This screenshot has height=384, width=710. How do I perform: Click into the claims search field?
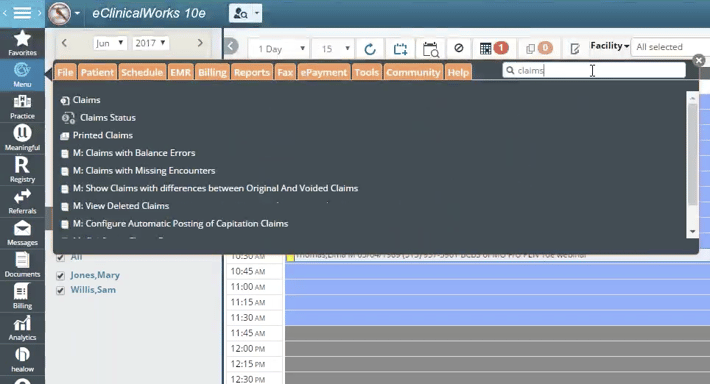click(594, 70)
